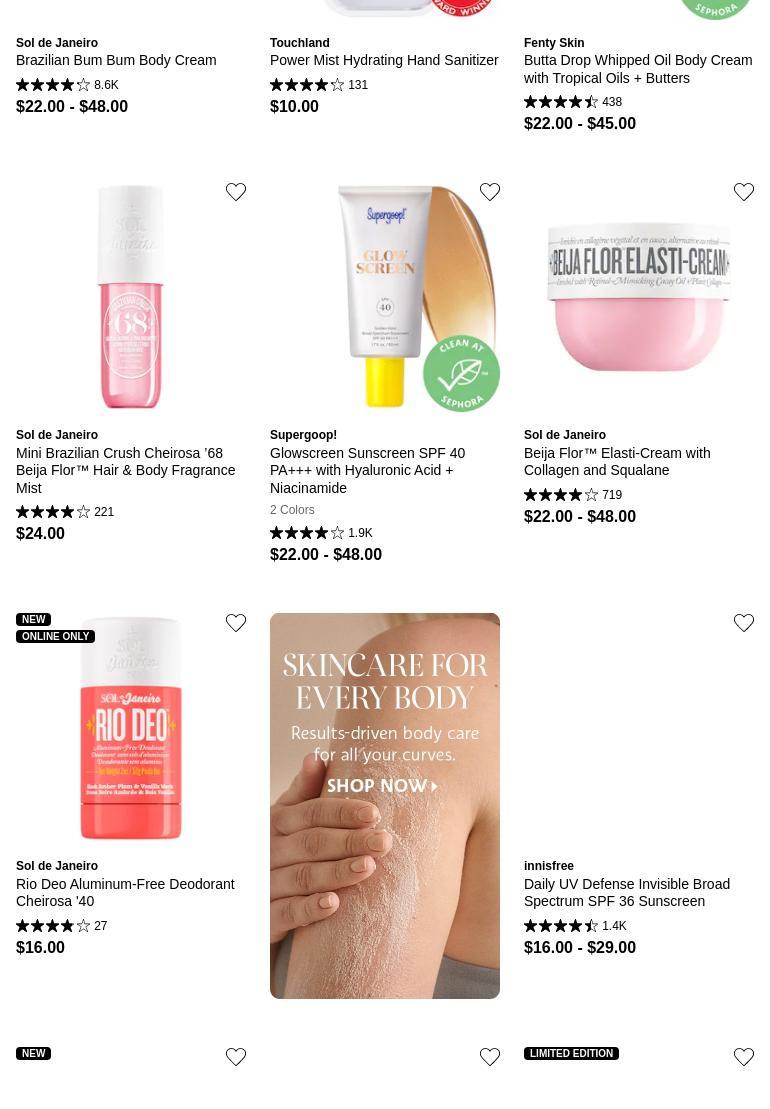Click the Clean at Sephora badge on Glowscreen
The image size is (770, 1109).
pos(461,373)
